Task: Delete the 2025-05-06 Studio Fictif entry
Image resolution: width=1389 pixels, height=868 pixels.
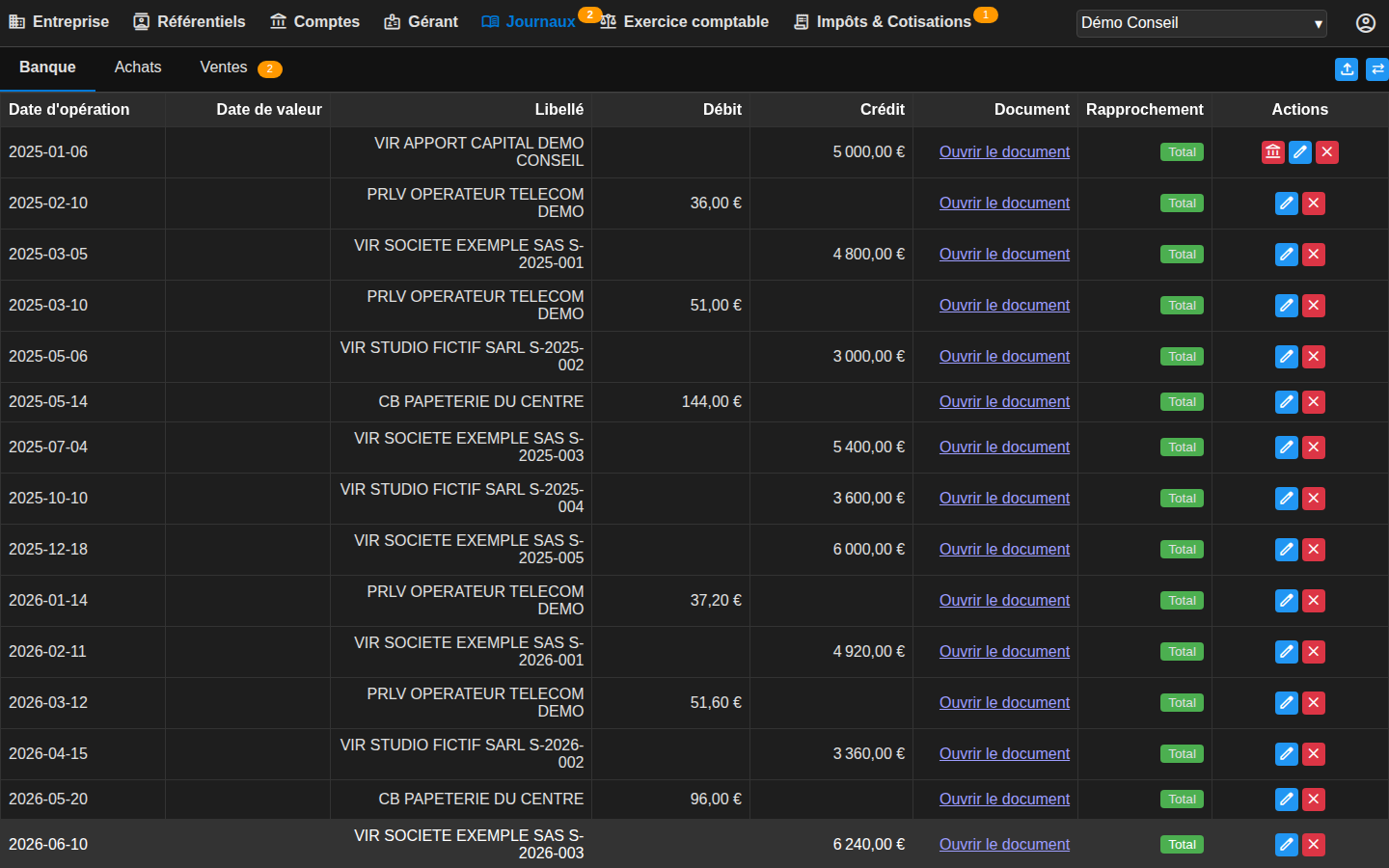Action: [x=1314, y=357]
